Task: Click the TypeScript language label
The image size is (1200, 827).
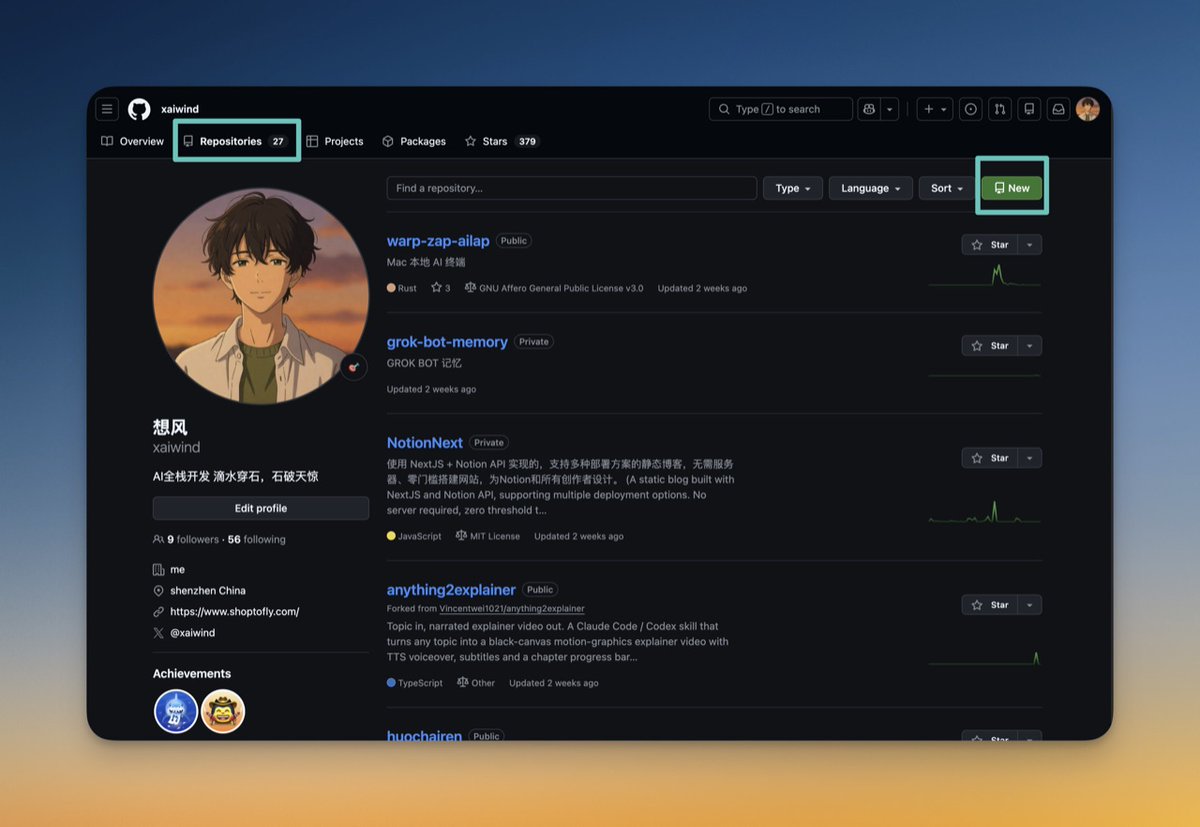Action: [420, 683]
